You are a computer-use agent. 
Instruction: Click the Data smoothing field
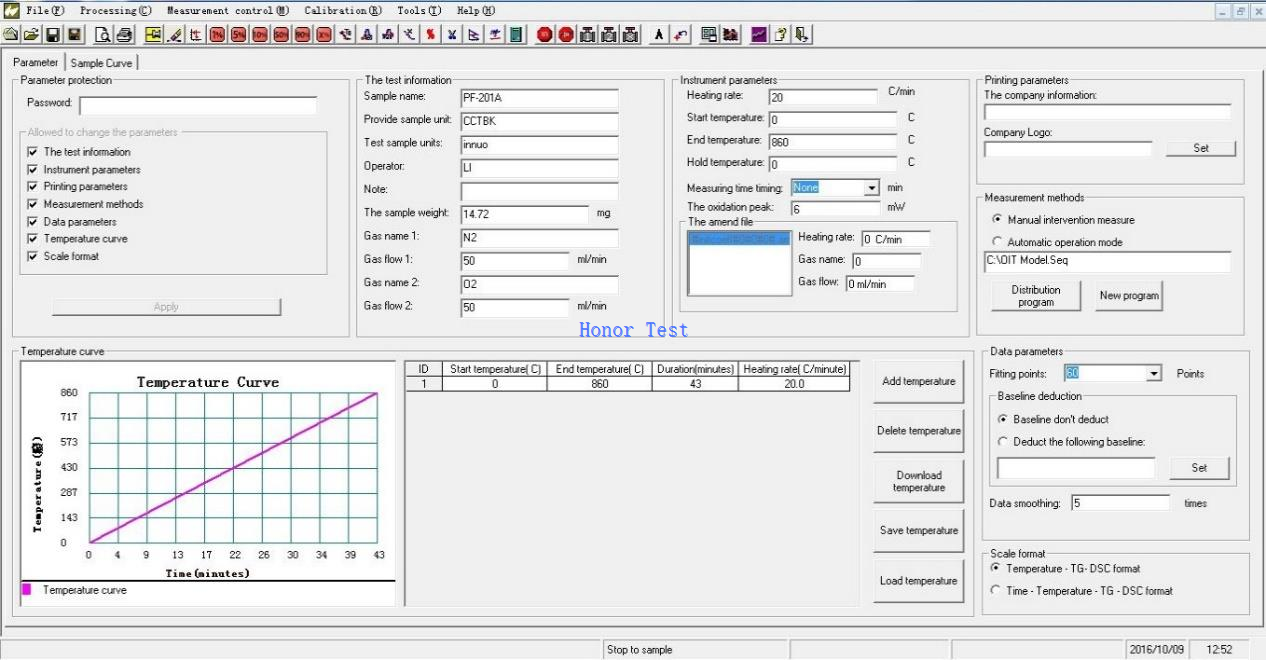[1120, 503]
